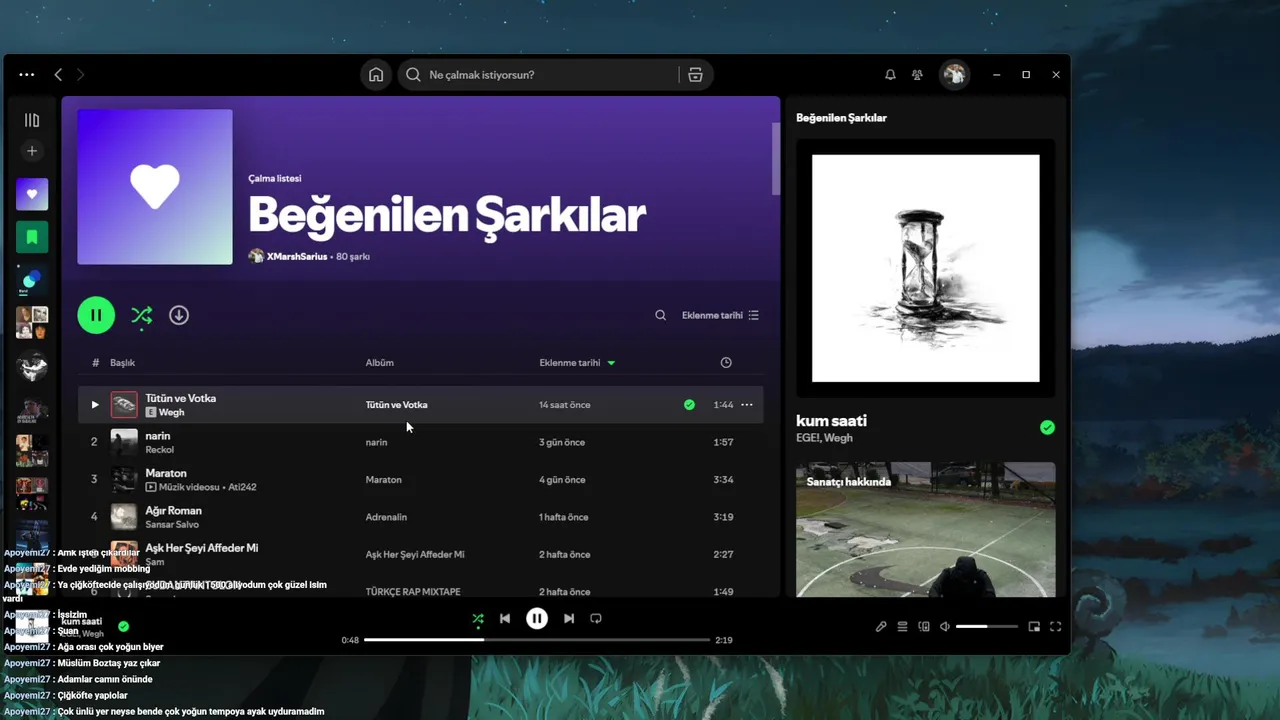Select the narin song row

tap(420, 442)
